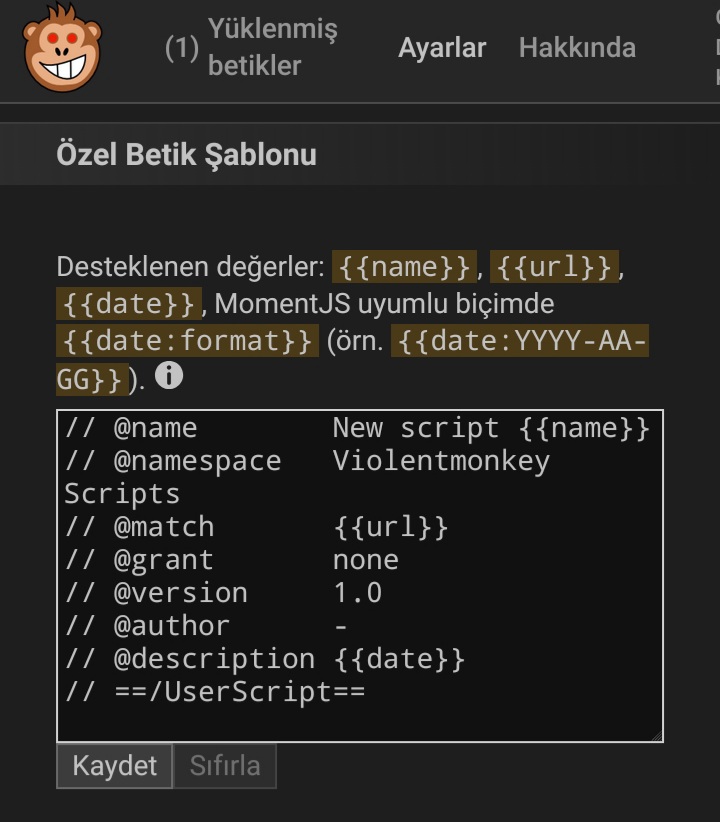Image resolution: width=720 pixels, height=822 pixels.
Task: Click the @version 1.0 line in editor
Action: 223,593
